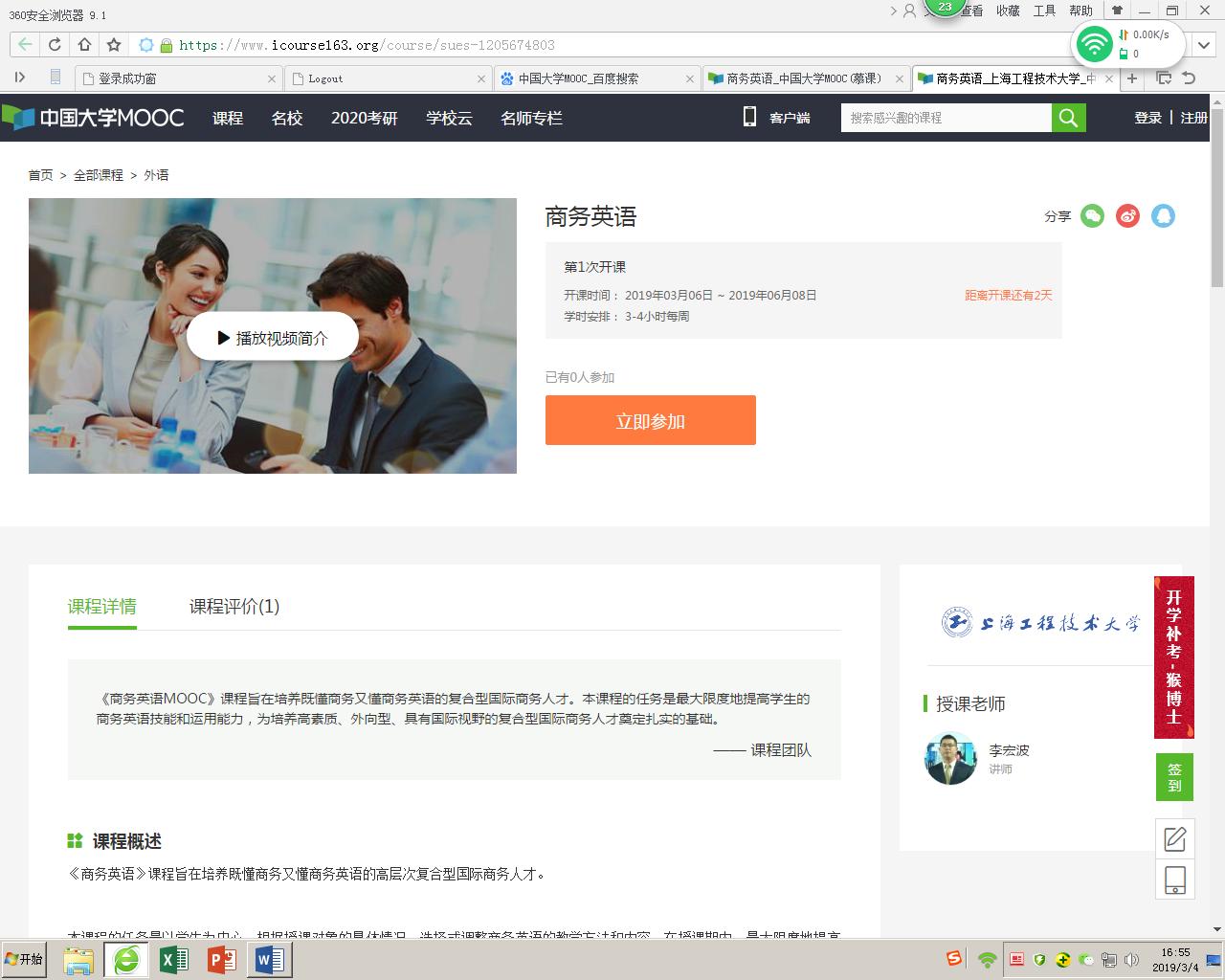This screenshot has height=980, width=1225.
Task: Open a new browser tab with plus
Action: pyautogui.click(x=1132, y=78)
